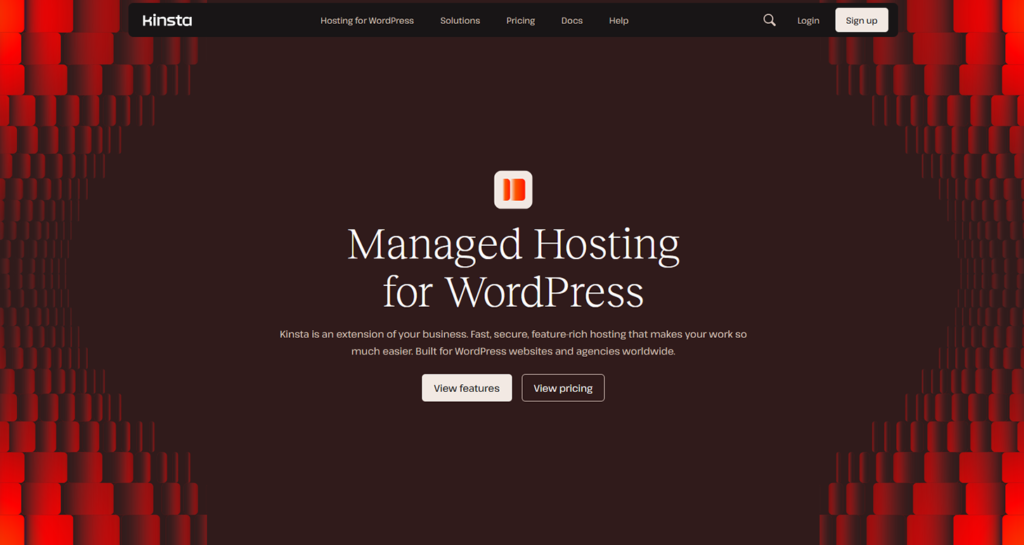The image size is (1024, 545).
Task: Open the Docs link
Action: [x=571, y=21]
